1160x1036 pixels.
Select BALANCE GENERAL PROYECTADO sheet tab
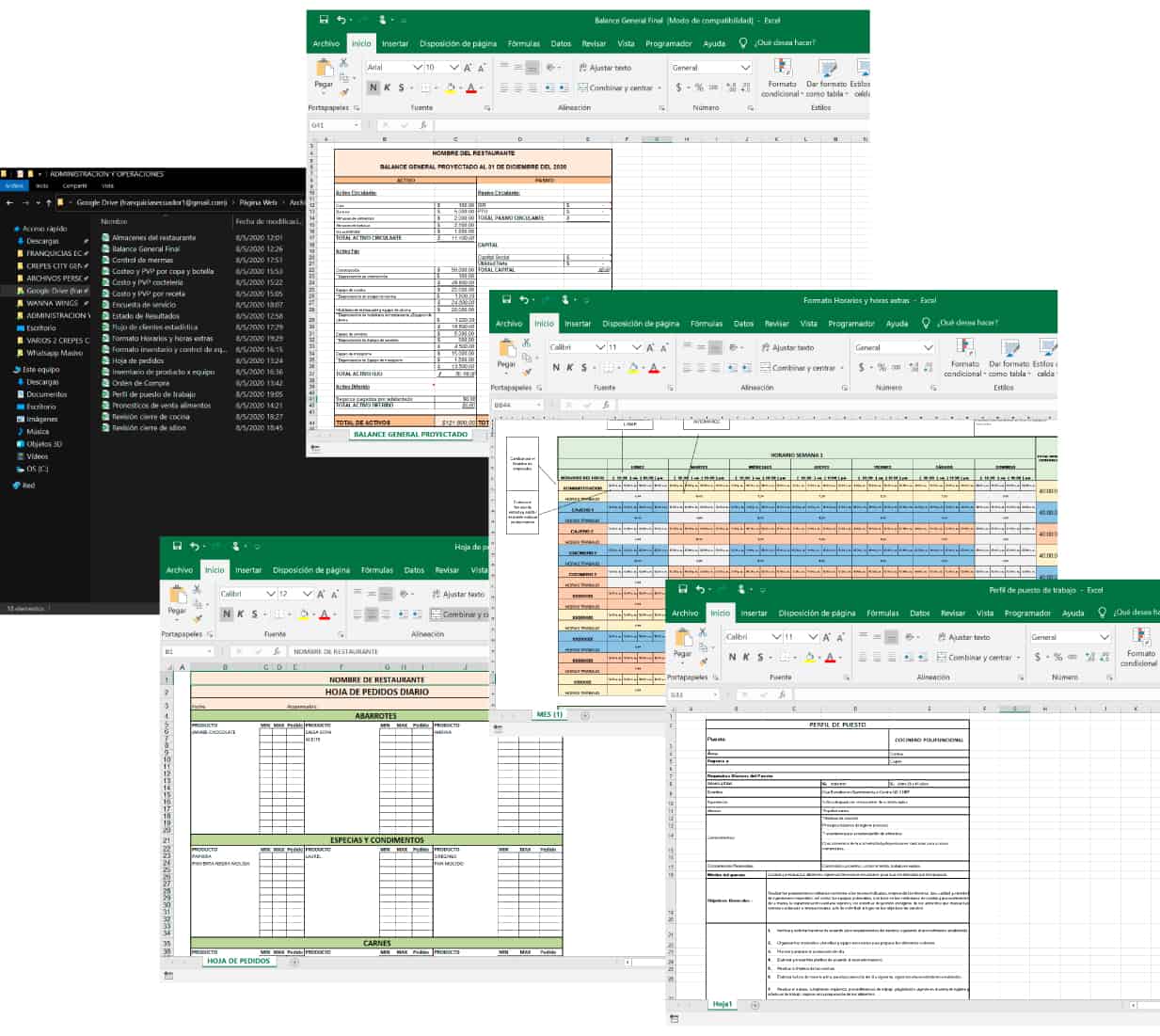tap(410, 435)
